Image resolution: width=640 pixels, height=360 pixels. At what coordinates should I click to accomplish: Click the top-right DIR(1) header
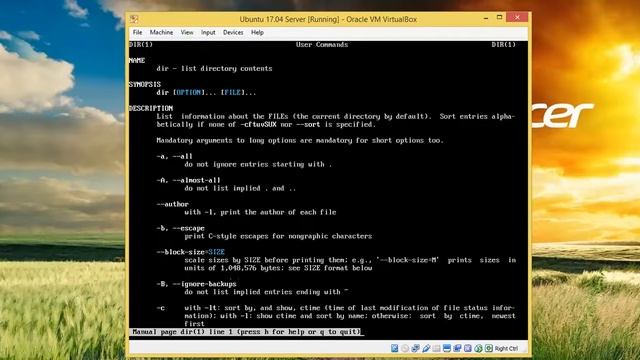click(504, 44)
